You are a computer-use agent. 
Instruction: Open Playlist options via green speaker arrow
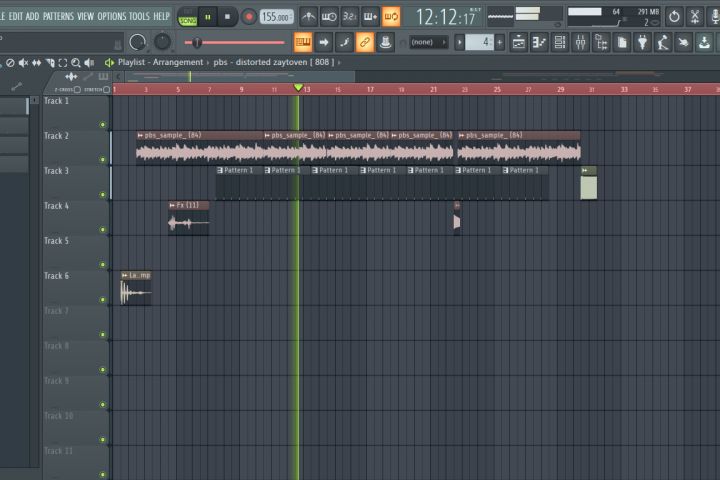109,62
